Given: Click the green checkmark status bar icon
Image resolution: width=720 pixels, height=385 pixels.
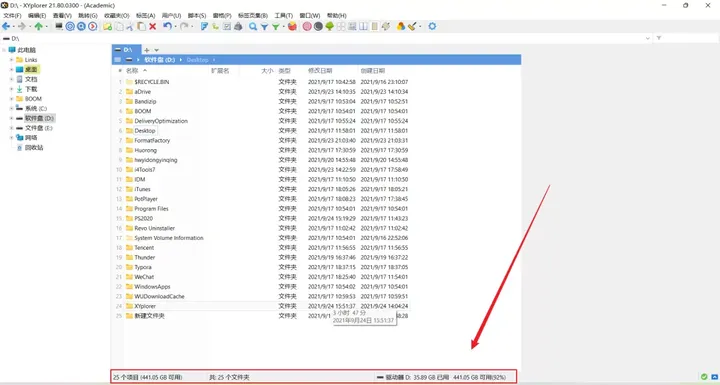Looking at the screenshot, I should click(x=704, y=377).
